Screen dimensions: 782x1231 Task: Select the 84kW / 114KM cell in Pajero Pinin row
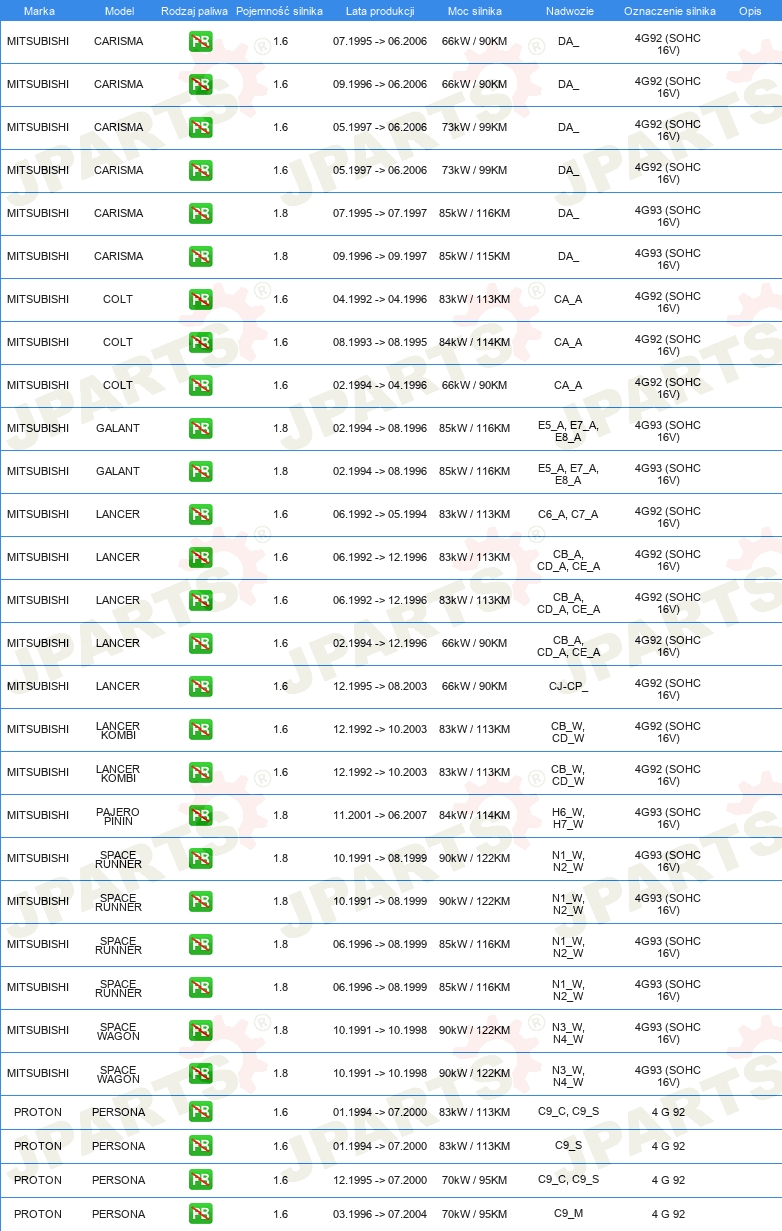click(x=475, y=816)
